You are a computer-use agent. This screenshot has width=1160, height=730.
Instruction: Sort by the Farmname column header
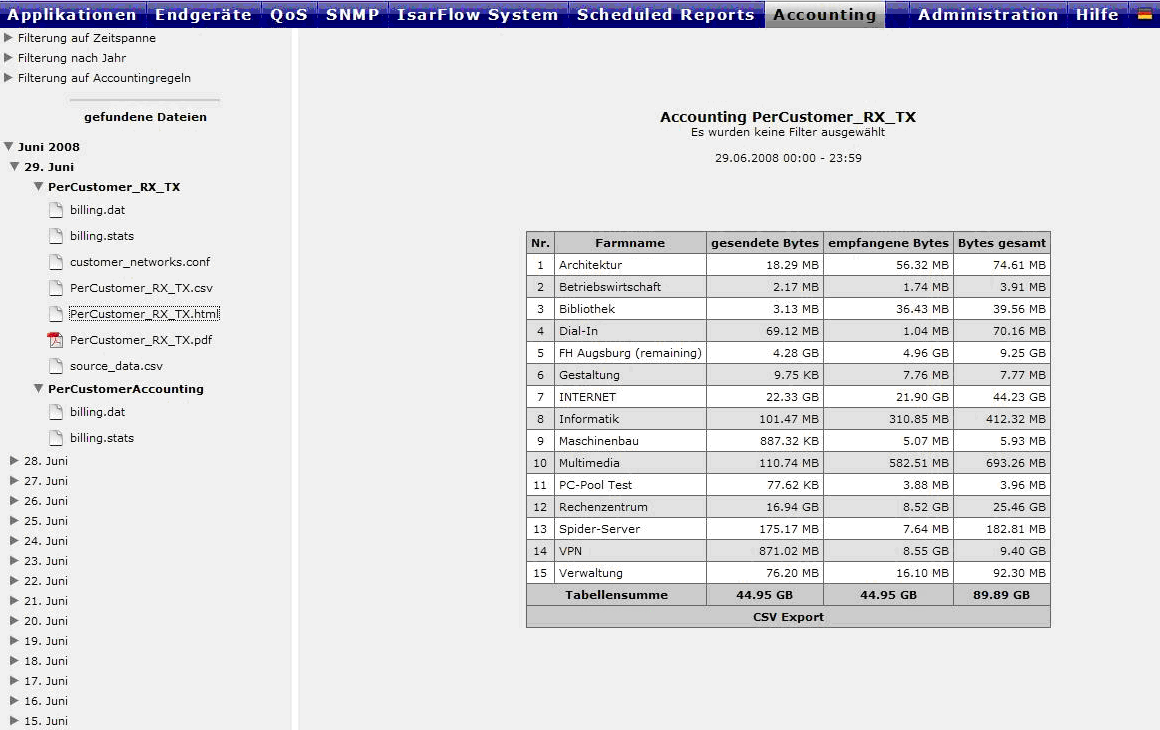pyautogui.click(x=630, y=243)
